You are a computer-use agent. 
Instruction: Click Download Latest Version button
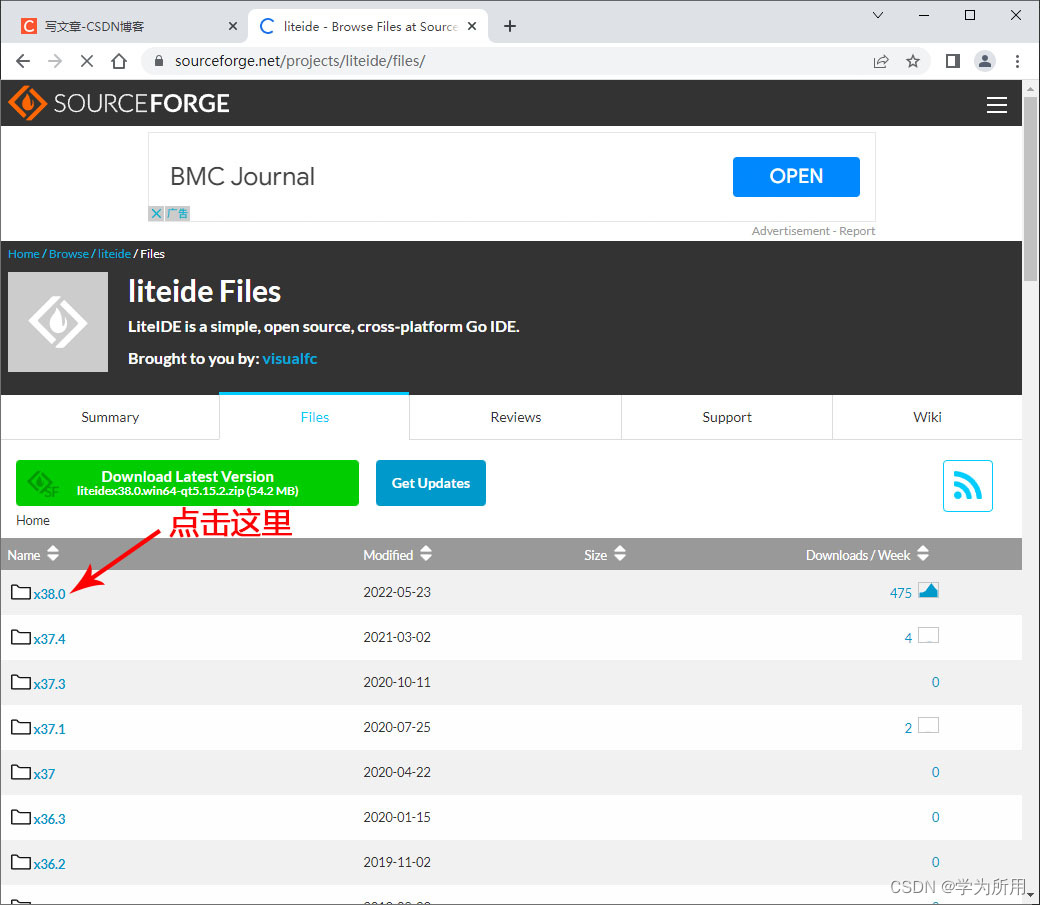click(187, 483)
